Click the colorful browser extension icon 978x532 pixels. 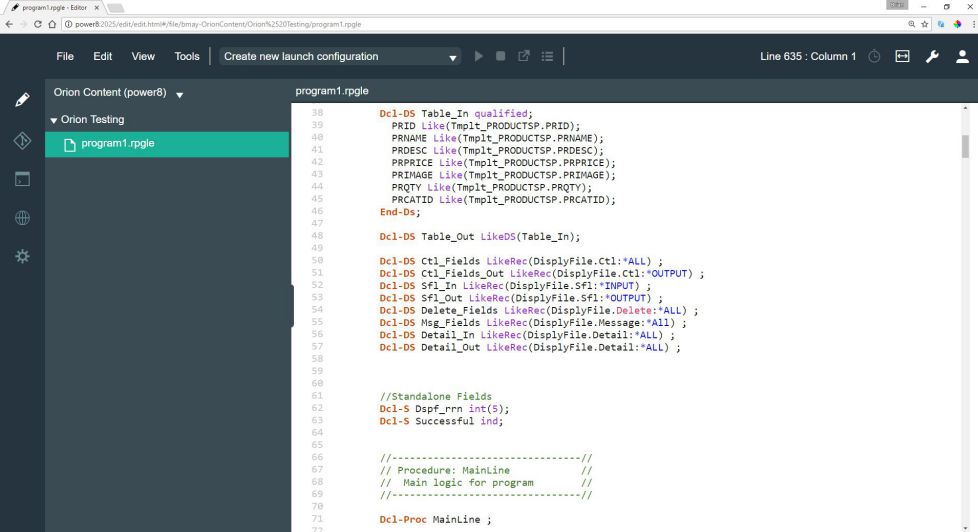(957, 24)
